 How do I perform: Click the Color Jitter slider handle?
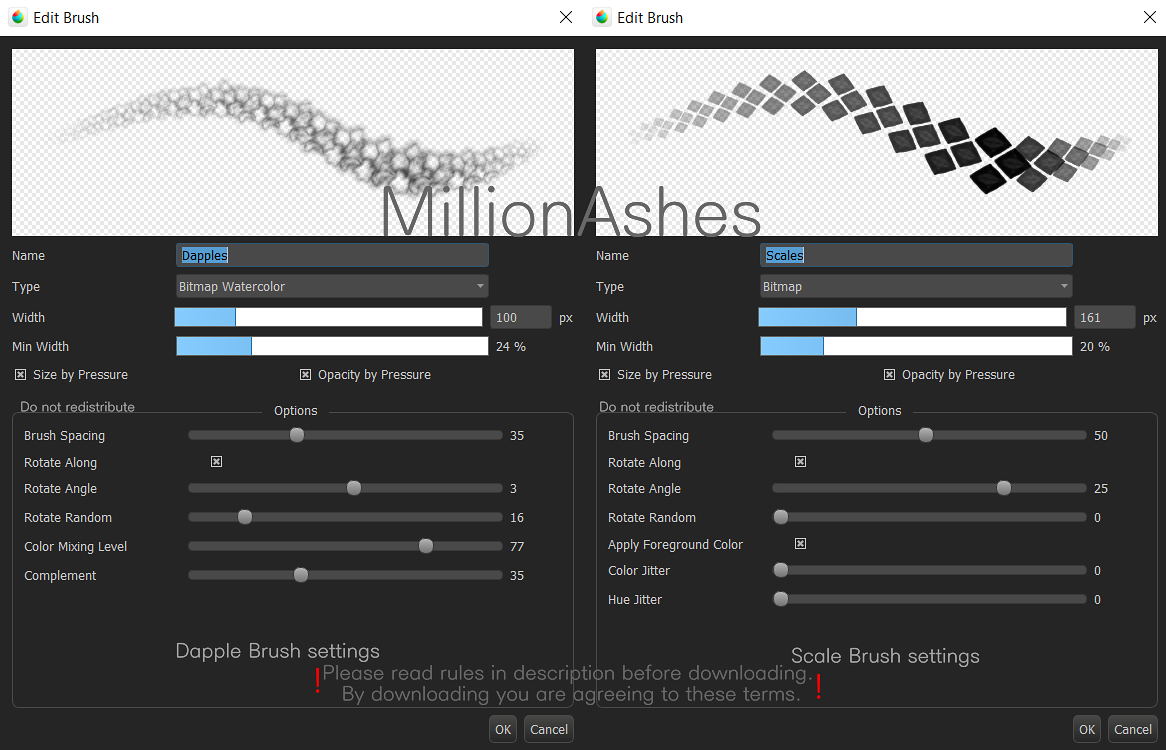click(x=781, y=569)
